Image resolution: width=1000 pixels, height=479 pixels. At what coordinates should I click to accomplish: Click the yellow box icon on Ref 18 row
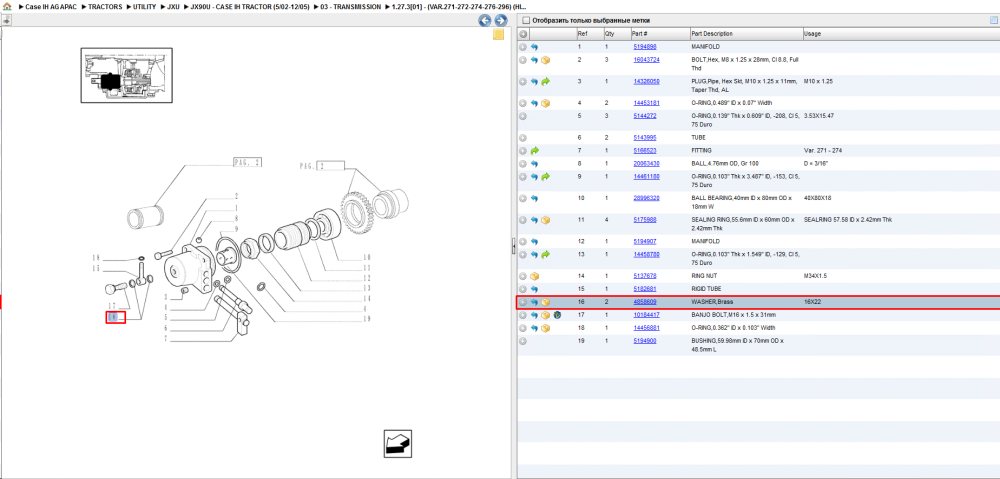[545, 328]
